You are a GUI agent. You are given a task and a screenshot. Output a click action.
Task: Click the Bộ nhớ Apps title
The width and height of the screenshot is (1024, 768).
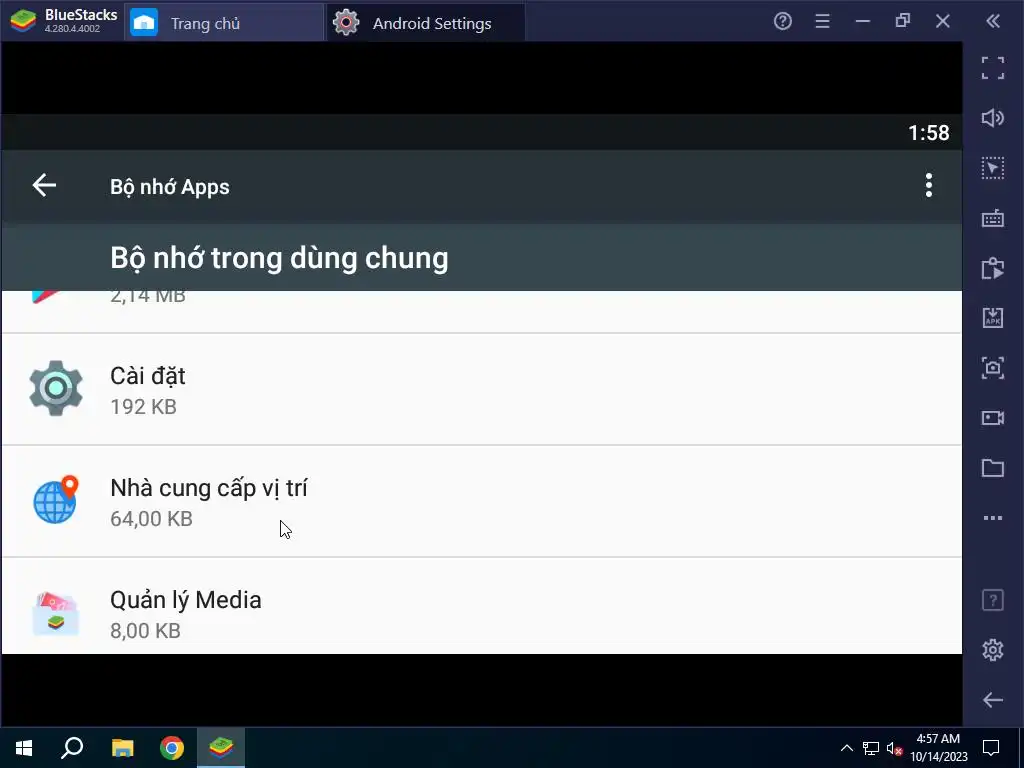(x=170, y=187)
